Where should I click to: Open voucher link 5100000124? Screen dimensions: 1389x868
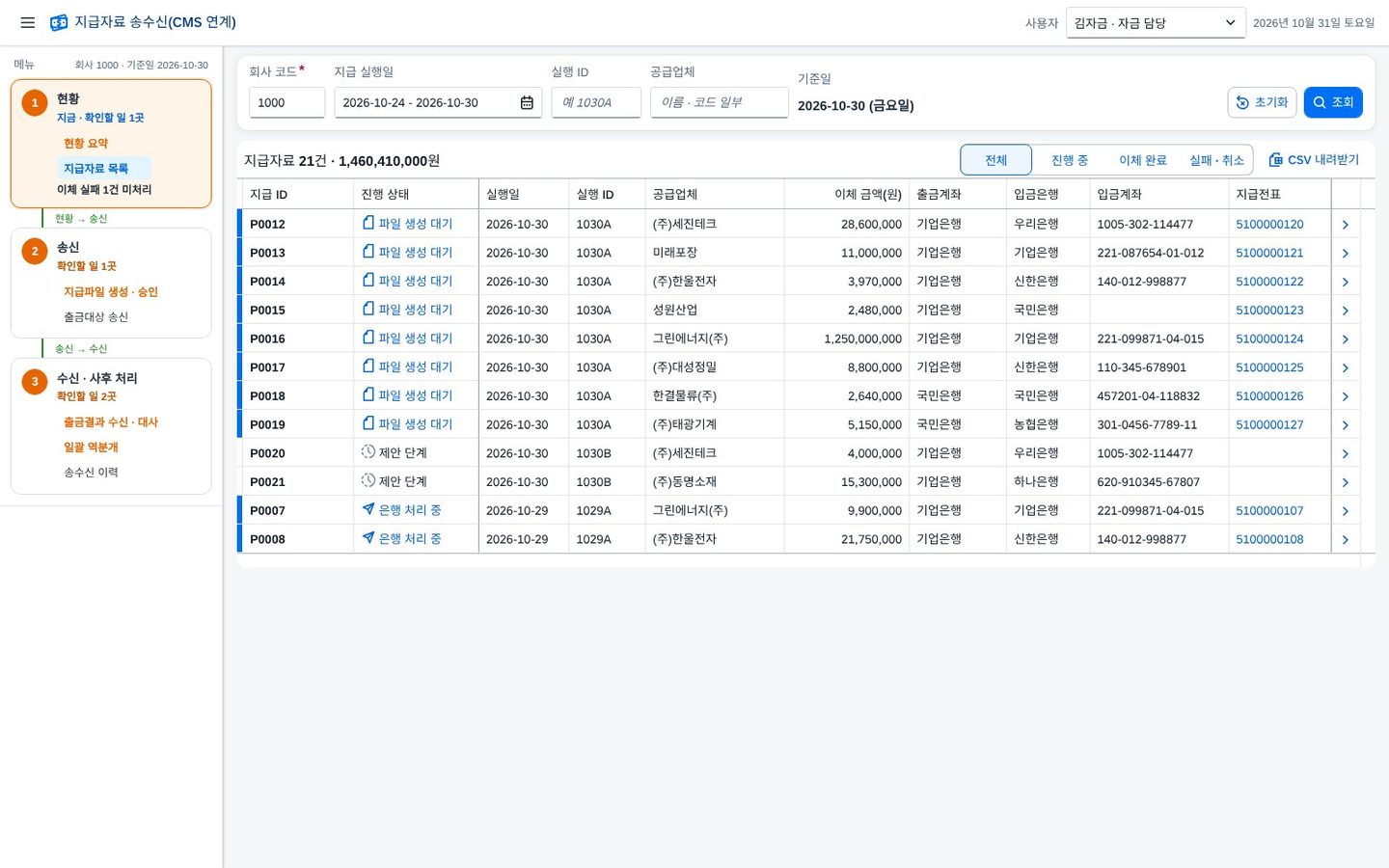(1269, 339)
